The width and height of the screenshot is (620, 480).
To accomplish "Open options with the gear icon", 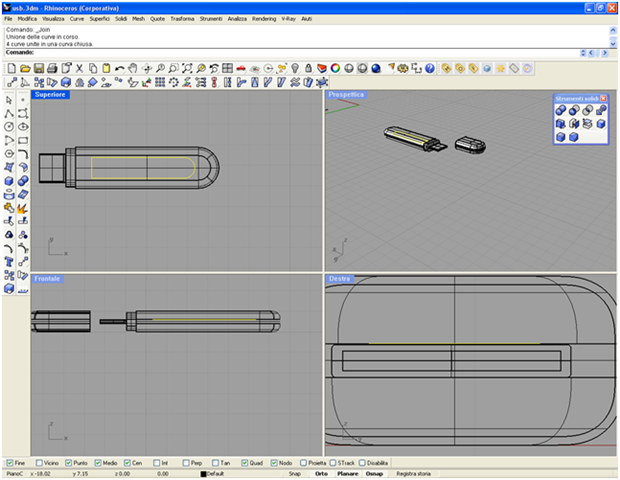I will coord(403,68).
